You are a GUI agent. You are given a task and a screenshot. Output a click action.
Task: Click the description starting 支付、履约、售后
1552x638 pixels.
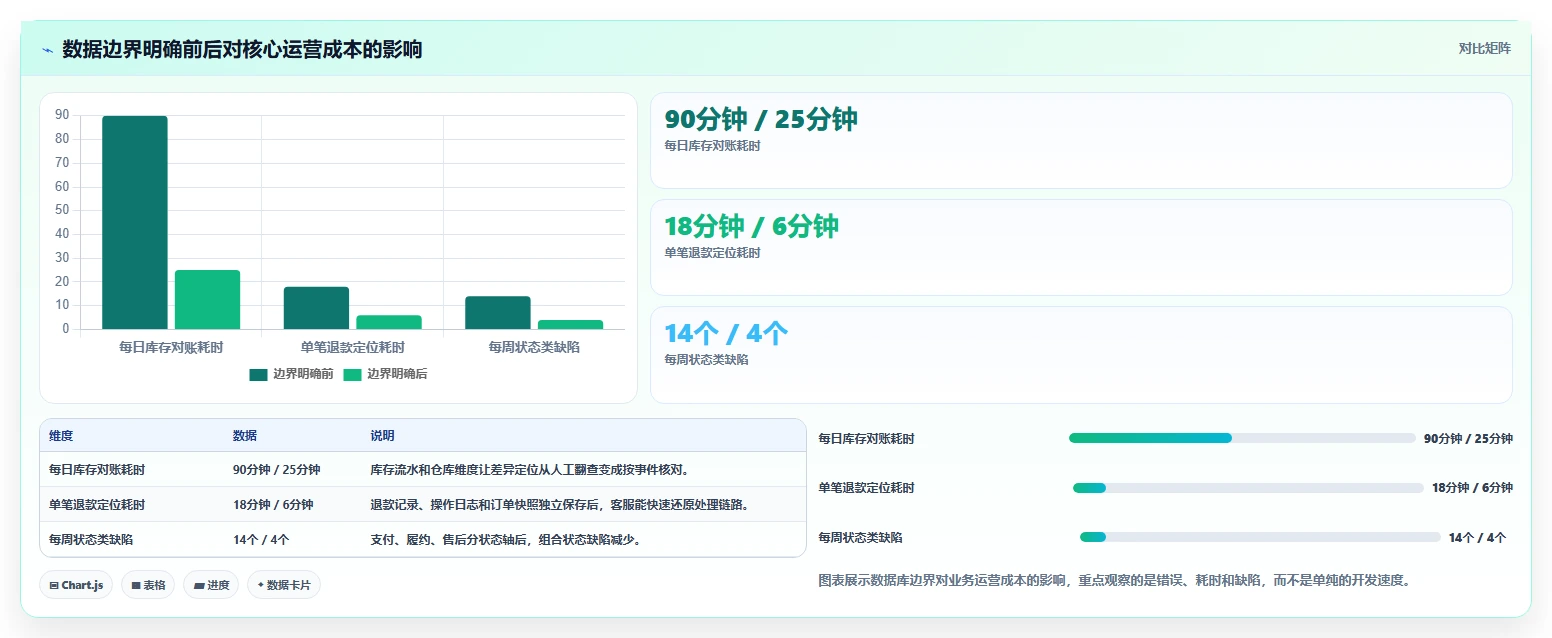[x=505, y=539]
